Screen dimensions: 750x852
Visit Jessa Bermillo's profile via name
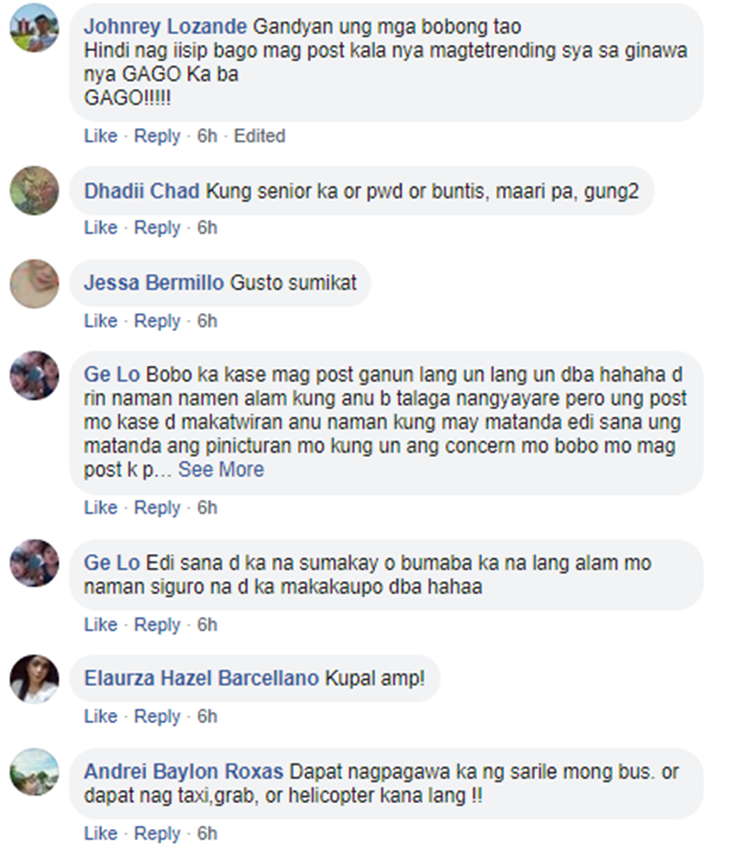pyautogui.click(x=154, y=283)
